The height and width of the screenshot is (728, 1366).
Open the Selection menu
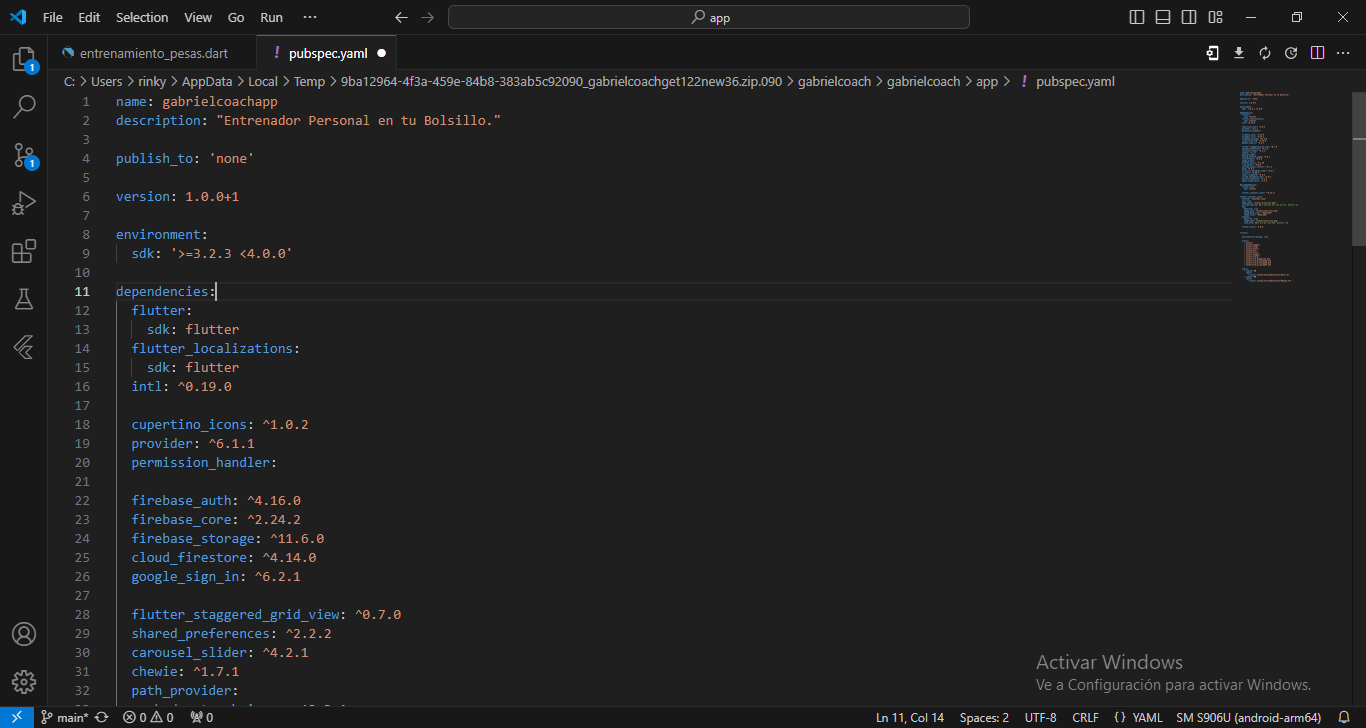(x=142, y=17)
